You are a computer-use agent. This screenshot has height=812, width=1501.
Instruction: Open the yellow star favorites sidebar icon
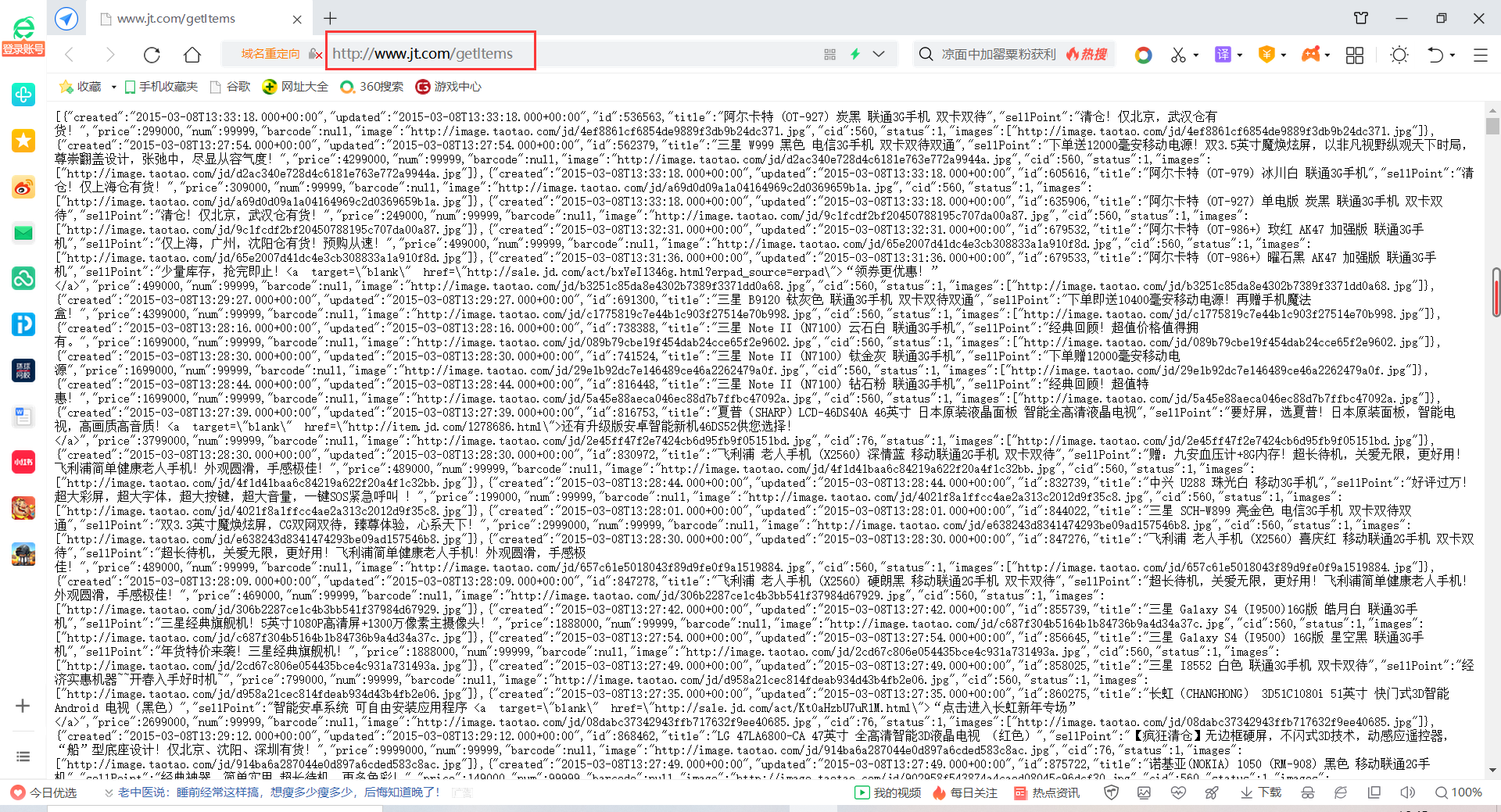click(x=23, y=141)
